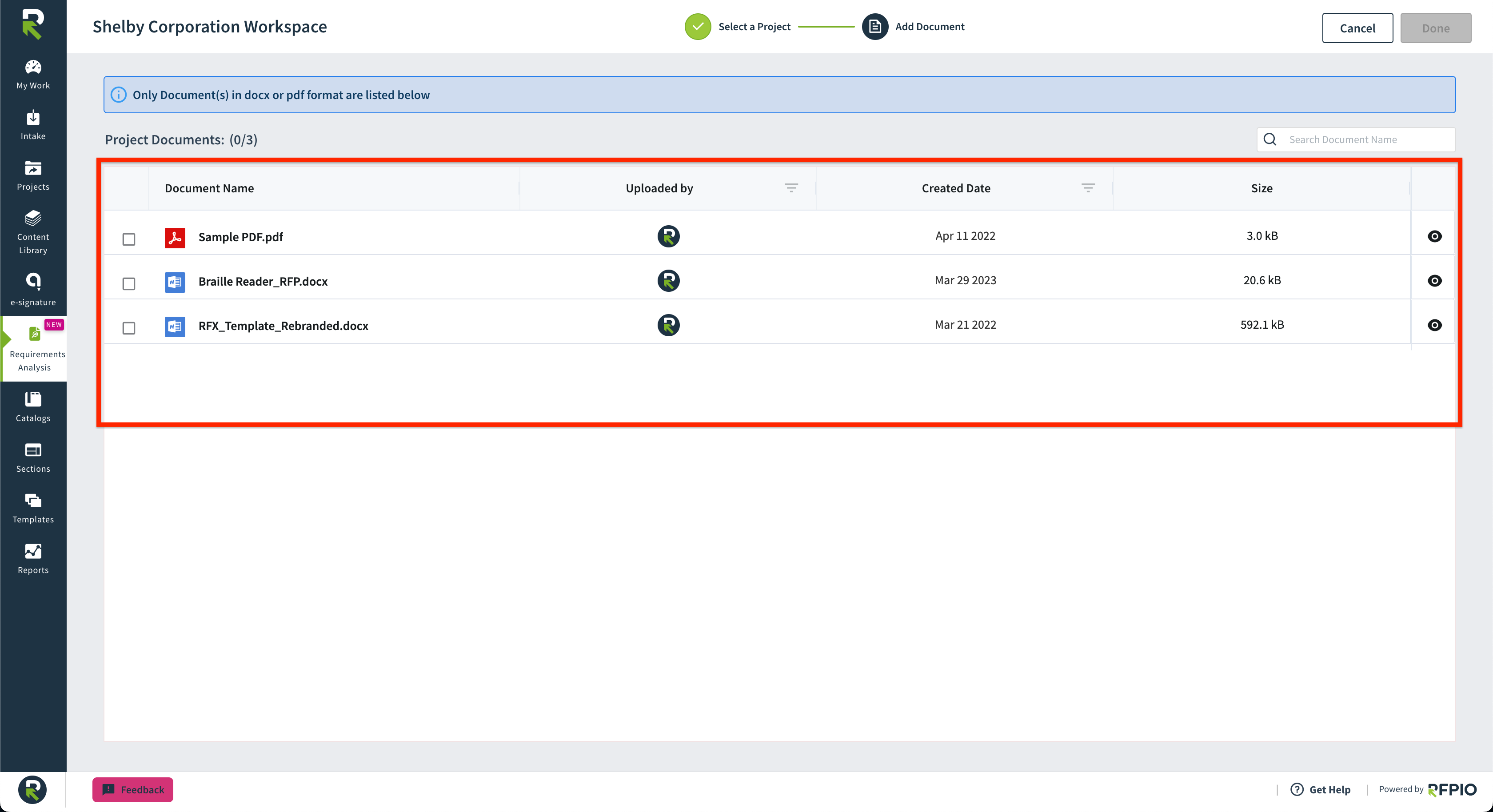The image size is (1493, 812).
Task: Preview Braille Reader_RFP.docx with the eye icon
Action: tap(1434, 281)
